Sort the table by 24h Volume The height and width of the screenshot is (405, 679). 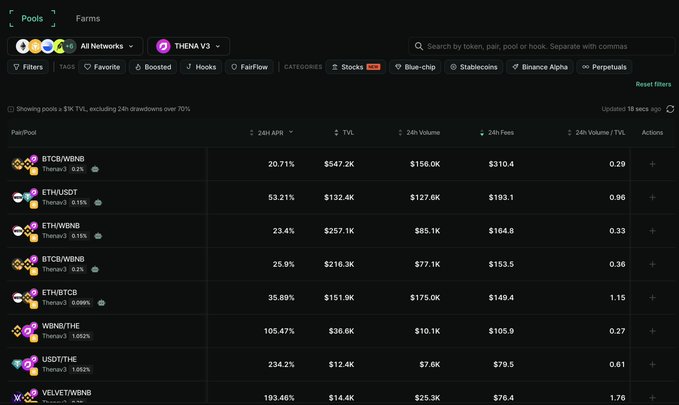[419, 133]
